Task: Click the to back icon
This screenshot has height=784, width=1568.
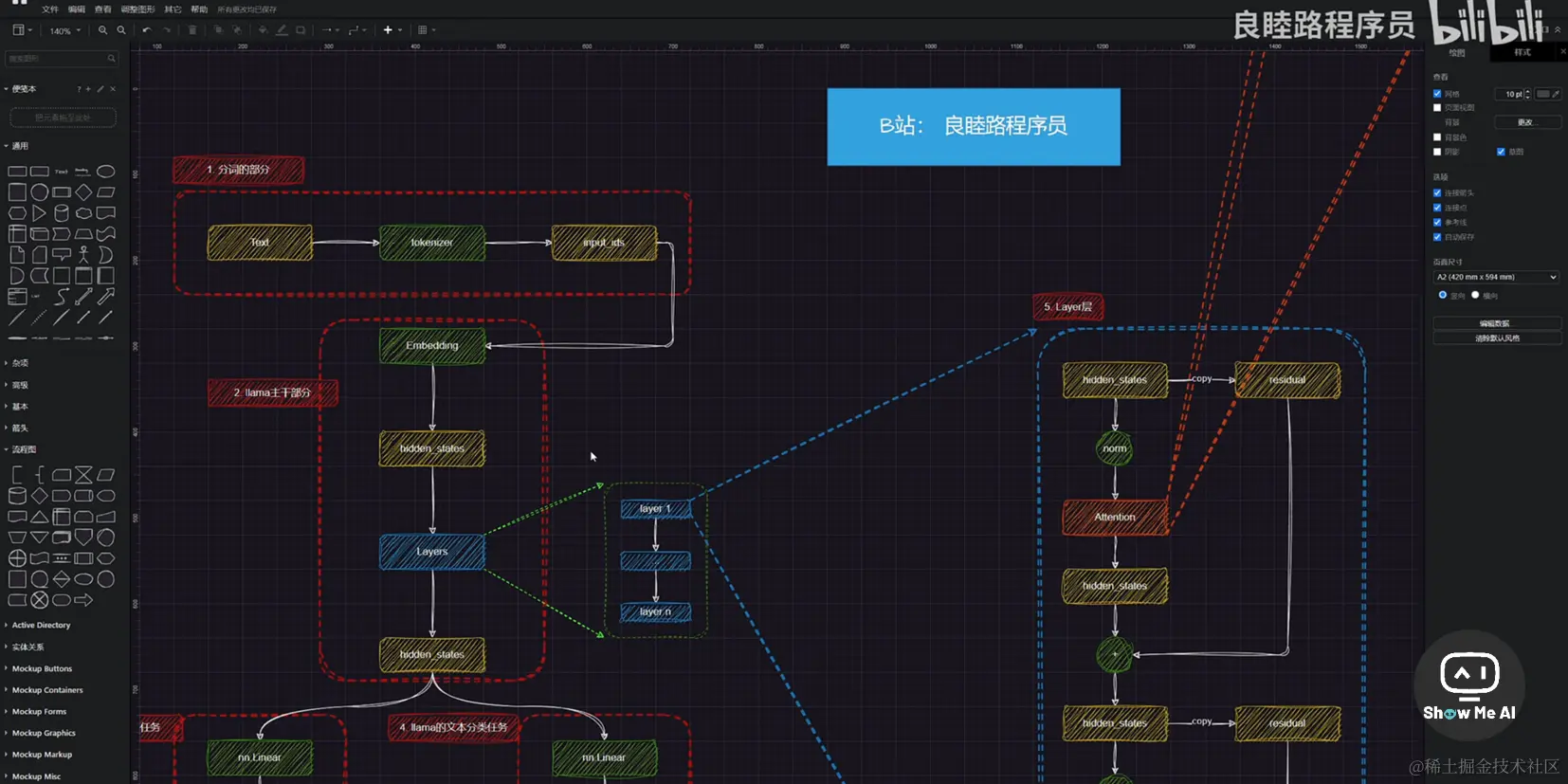Action: (237, 30)
